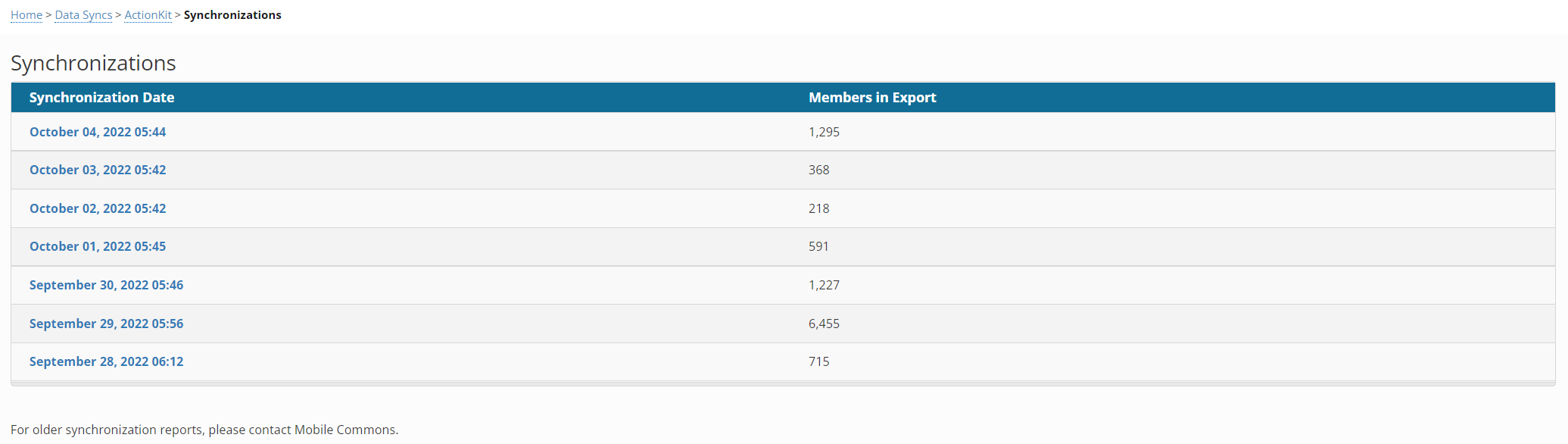Click the 1,227 members count cell
Viewport: 1568px width, 444px height.
pos(824,285)
